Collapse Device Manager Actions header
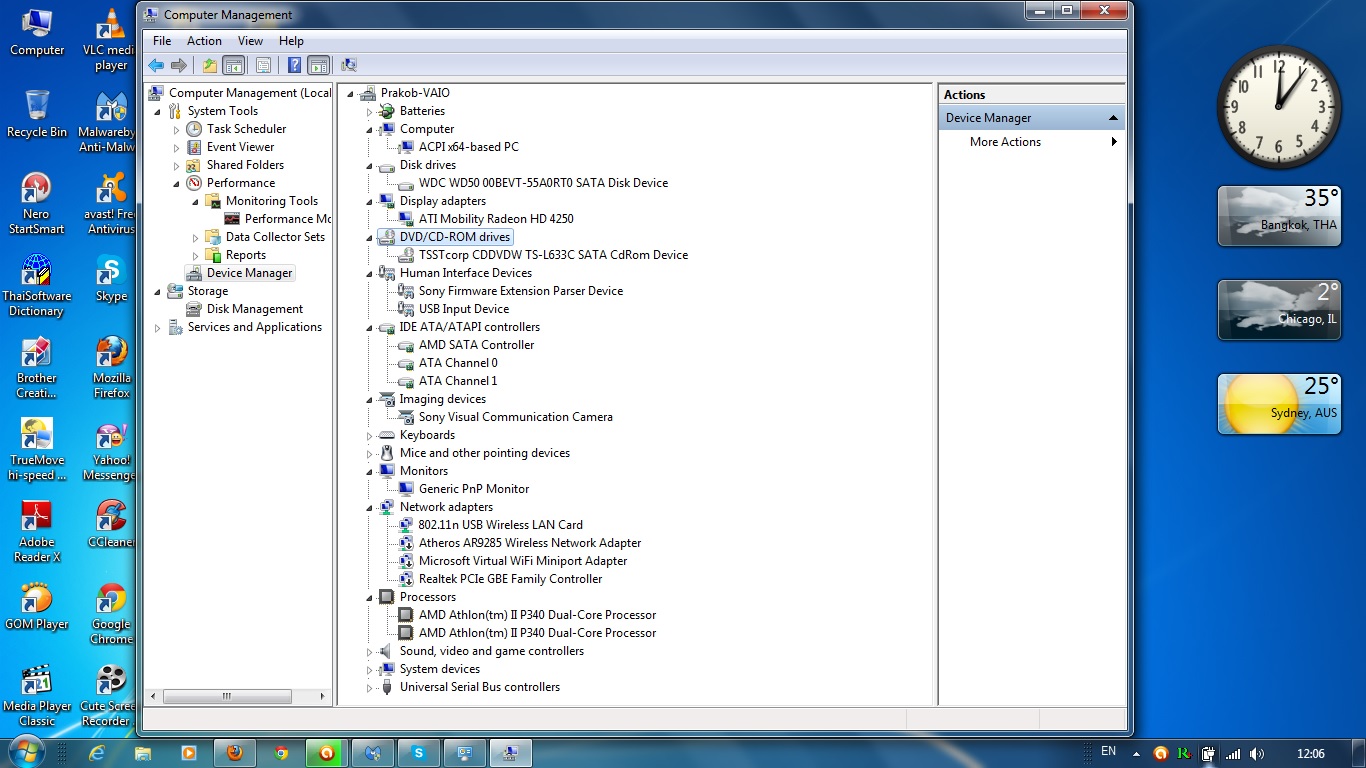Screen dimensions: 1366x768 click(1113, 118)
